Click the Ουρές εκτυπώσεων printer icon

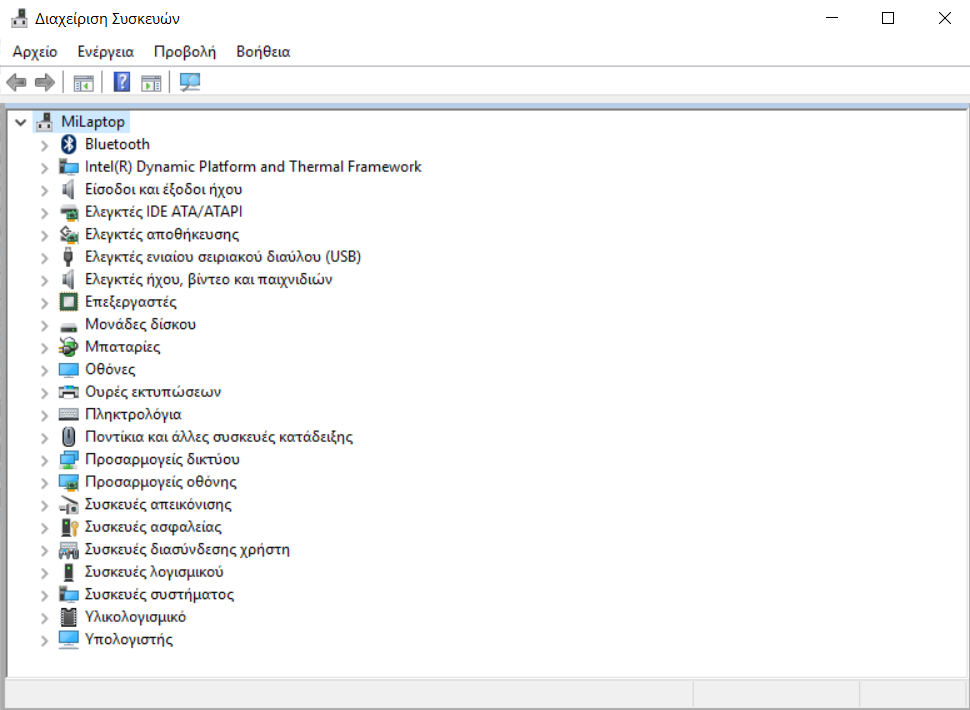click(68, 392)
